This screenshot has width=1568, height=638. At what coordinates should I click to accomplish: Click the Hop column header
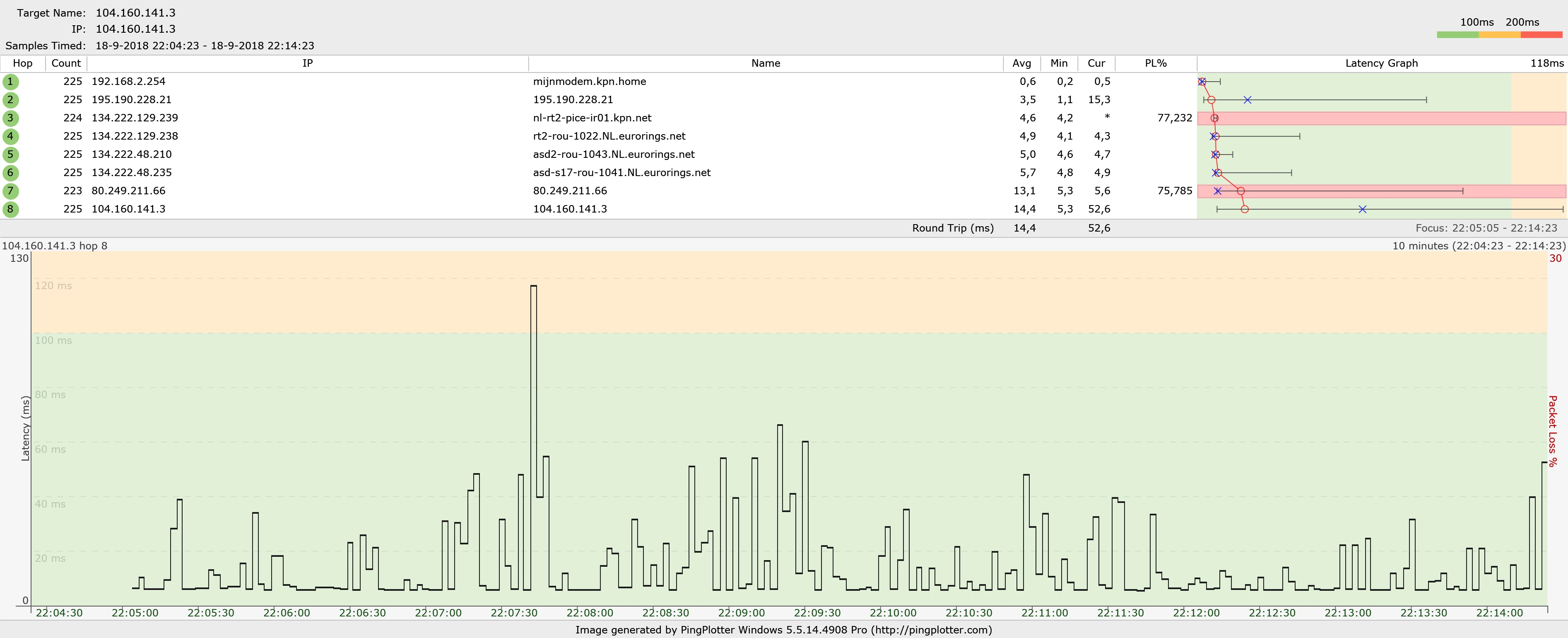[x=22, y=63]
